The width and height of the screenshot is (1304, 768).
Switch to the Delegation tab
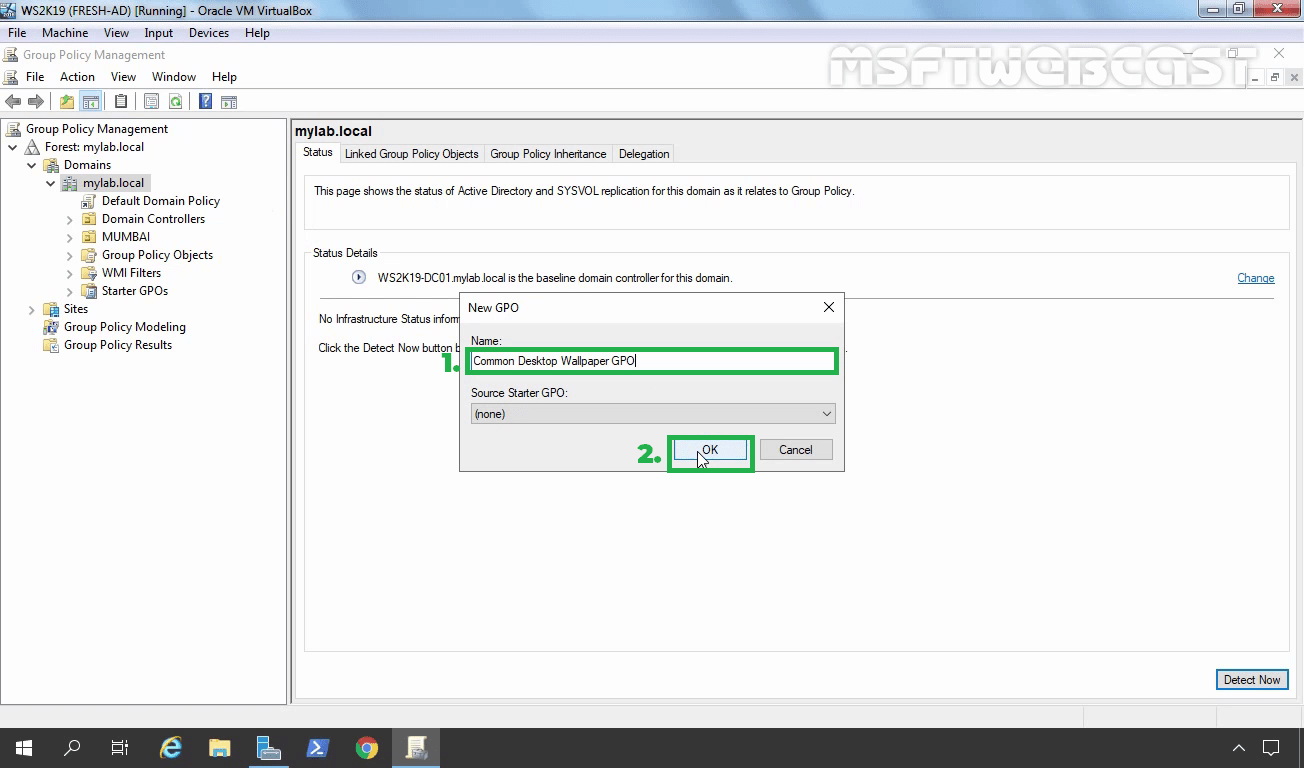pyautogui.click(x=643, y=153)
